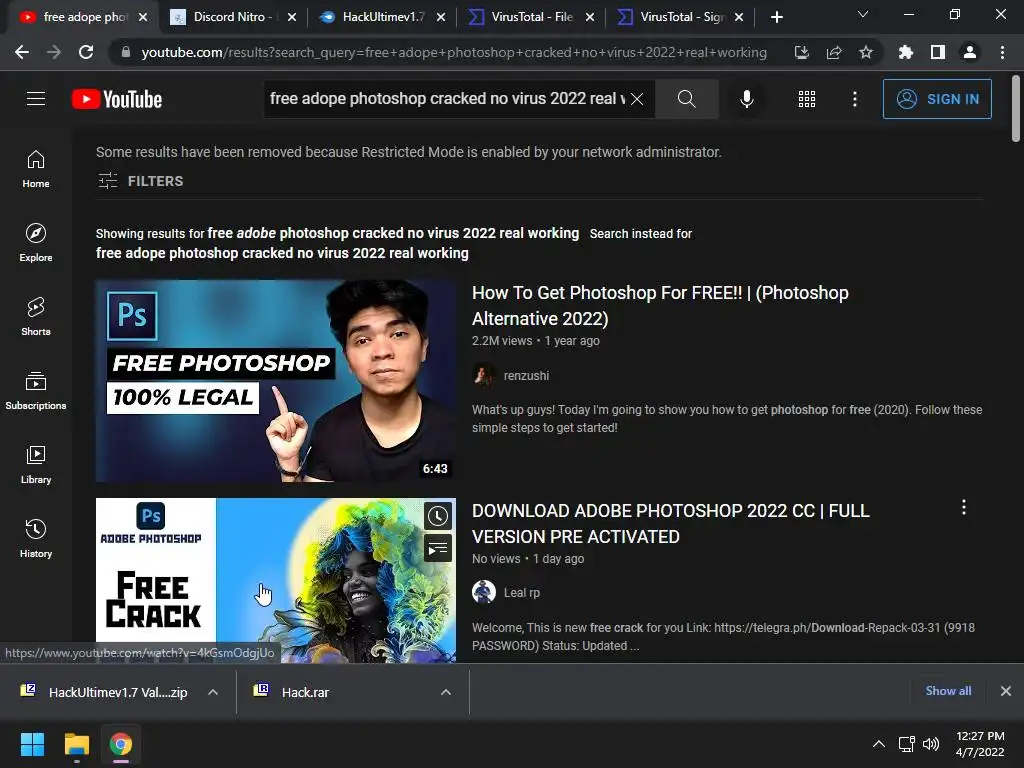1024x768 pixels.
Task: Visit the Leal rp channel
Action: [x=522, y=592]
